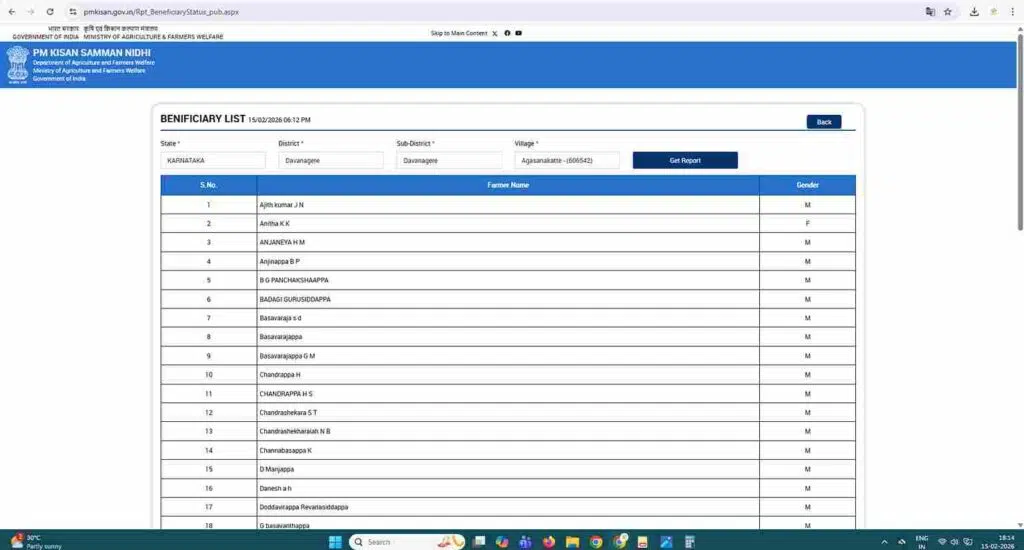The height and width of the screenshot is (550, 1024).
Task: Select farmer name CHANDRAPPA H S
Action: tap(286, 394)
